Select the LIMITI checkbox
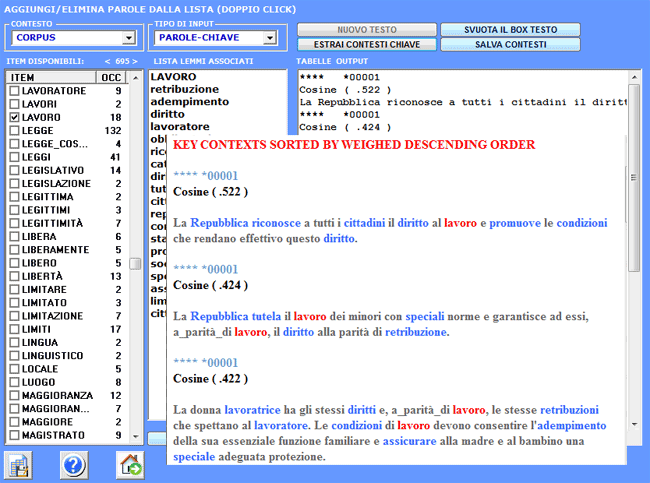Image resolution: width=650 pixels, height=483 pixels. [x=15, y=329]
